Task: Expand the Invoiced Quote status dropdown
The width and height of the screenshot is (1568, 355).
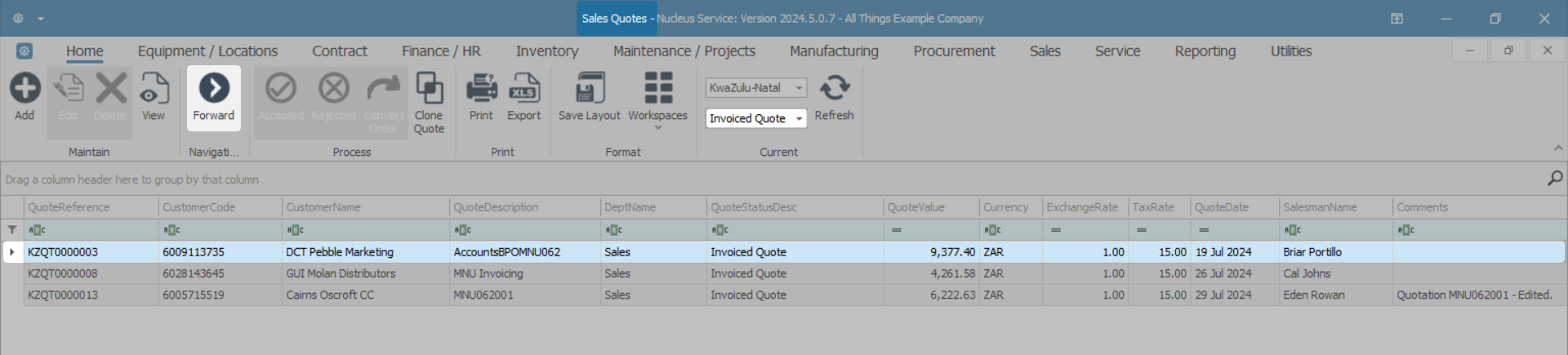Action: coord(799,118)
